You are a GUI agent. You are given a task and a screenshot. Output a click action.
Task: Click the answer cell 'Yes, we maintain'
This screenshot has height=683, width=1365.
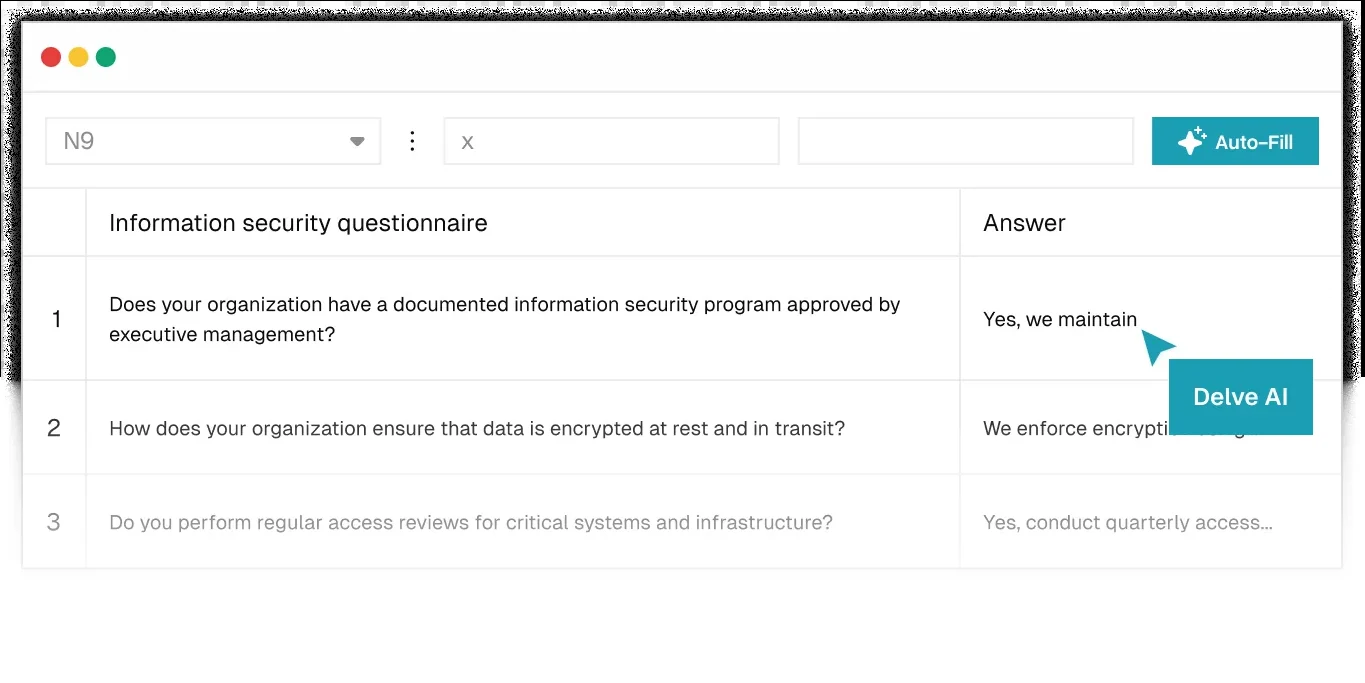(x=1060, y=319)
